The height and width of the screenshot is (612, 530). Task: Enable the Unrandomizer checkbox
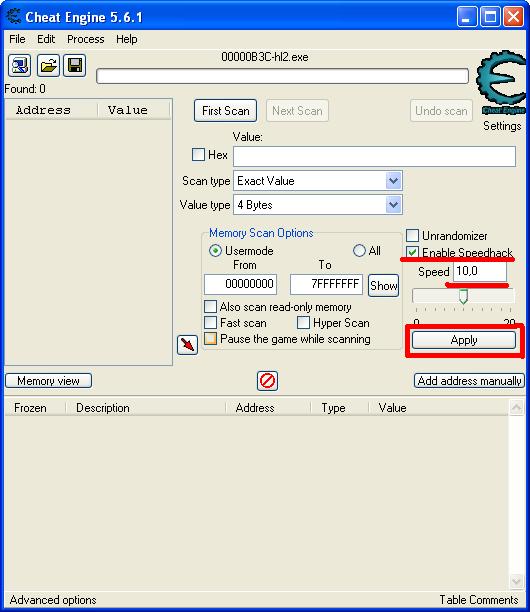(413, 236)
